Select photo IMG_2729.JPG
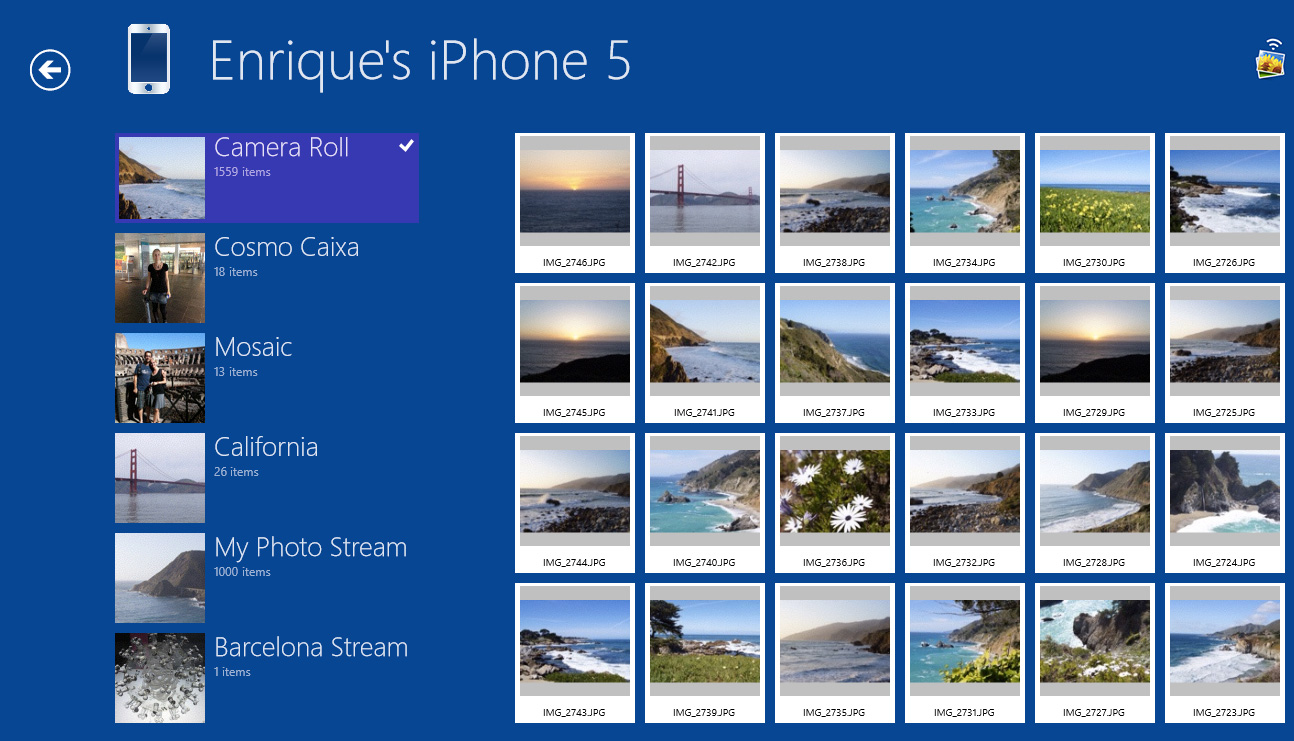 [x=1095, y=353]
